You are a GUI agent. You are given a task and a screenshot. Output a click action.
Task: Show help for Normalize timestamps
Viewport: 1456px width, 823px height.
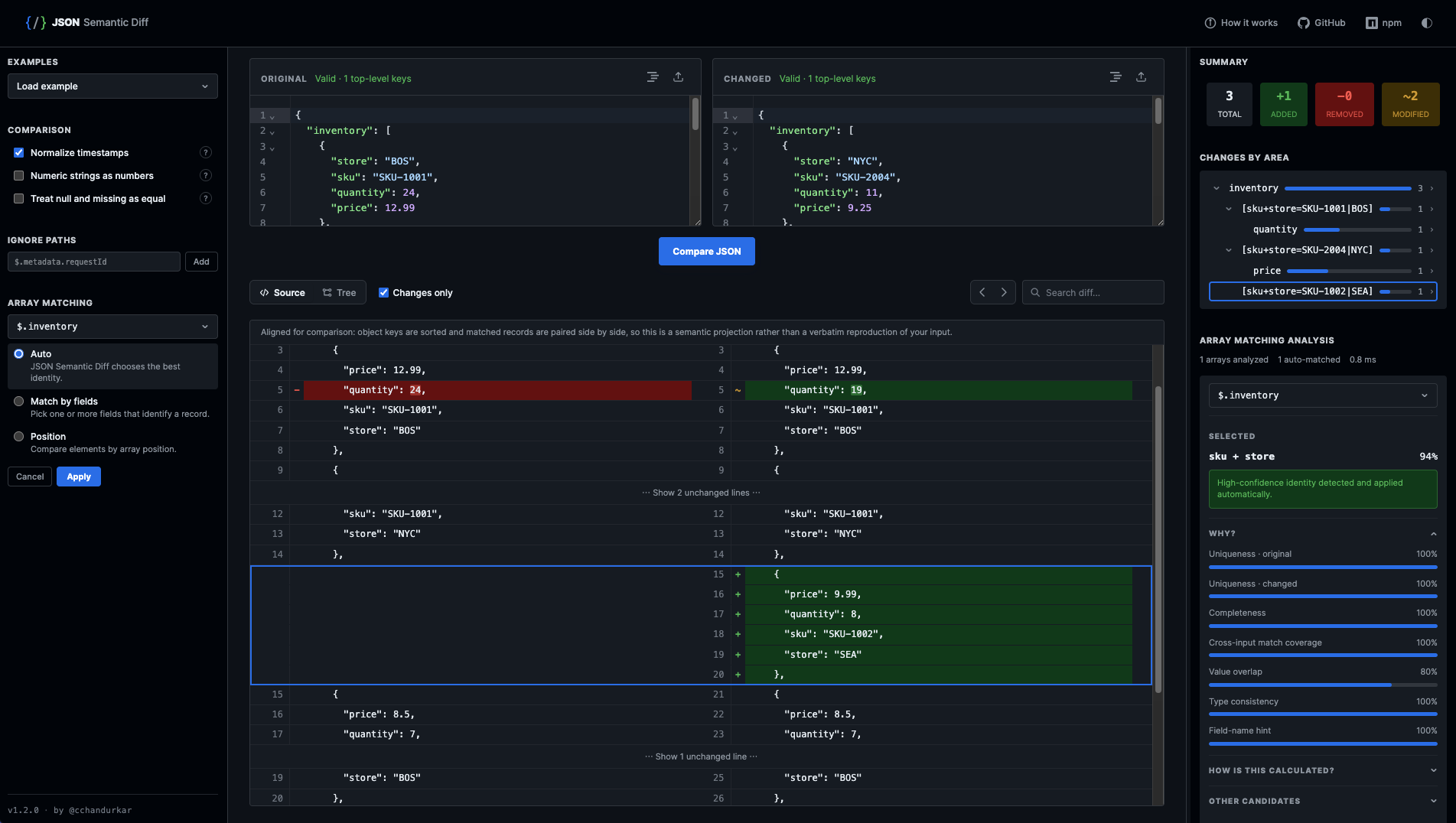pyautogui.click(x=206, y=153)
